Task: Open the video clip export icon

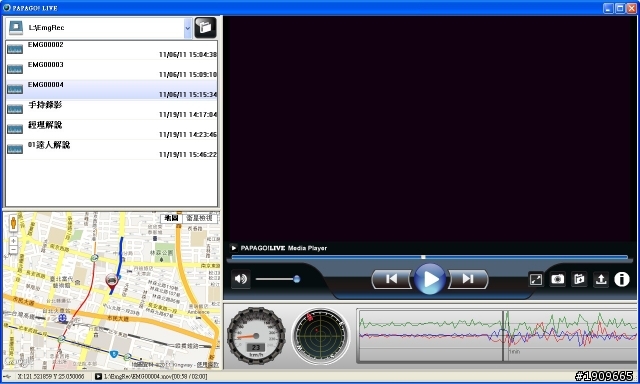Action: 579,279
